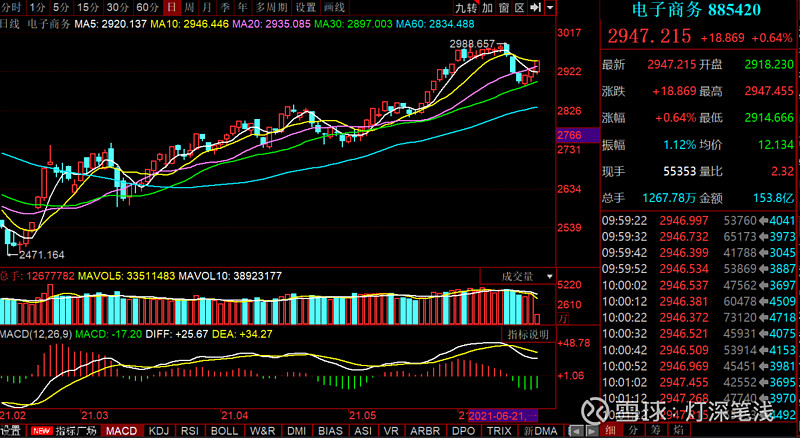The height and width of the screenshot is (438, 800).
Task: Select the BOLL indicator tab
Action: [224, 431]
